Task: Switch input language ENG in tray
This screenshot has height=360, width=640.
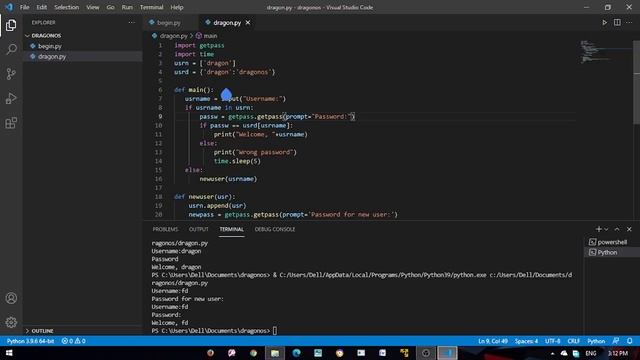Action: coord(591,353)
